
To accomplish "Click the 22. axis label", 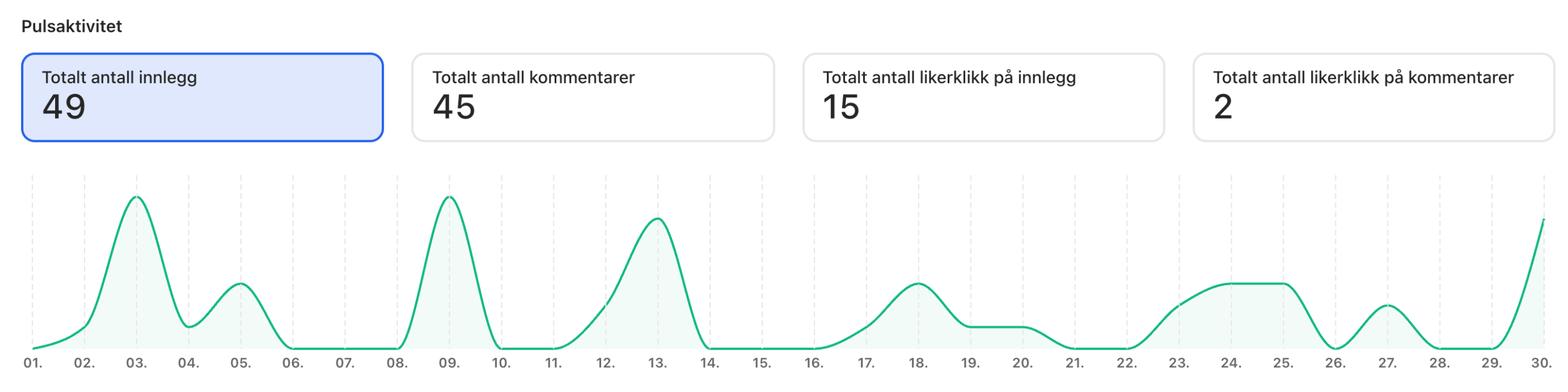I will pos(1126,363).
